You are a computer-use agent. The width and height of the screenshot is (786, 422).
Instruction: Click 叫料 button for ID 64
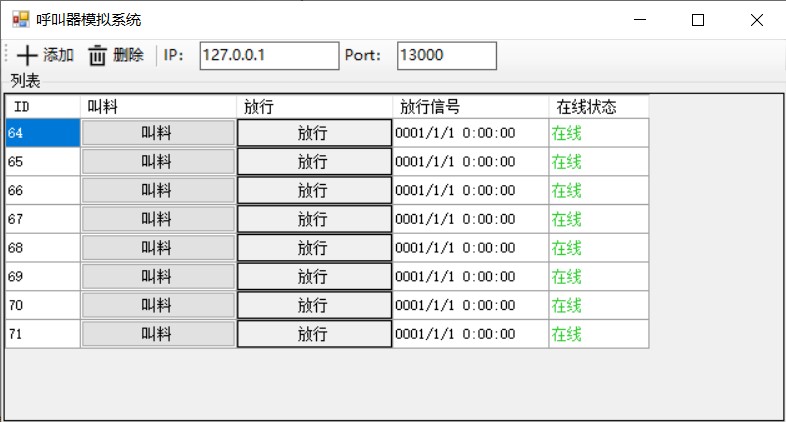[x=158, y=133]
